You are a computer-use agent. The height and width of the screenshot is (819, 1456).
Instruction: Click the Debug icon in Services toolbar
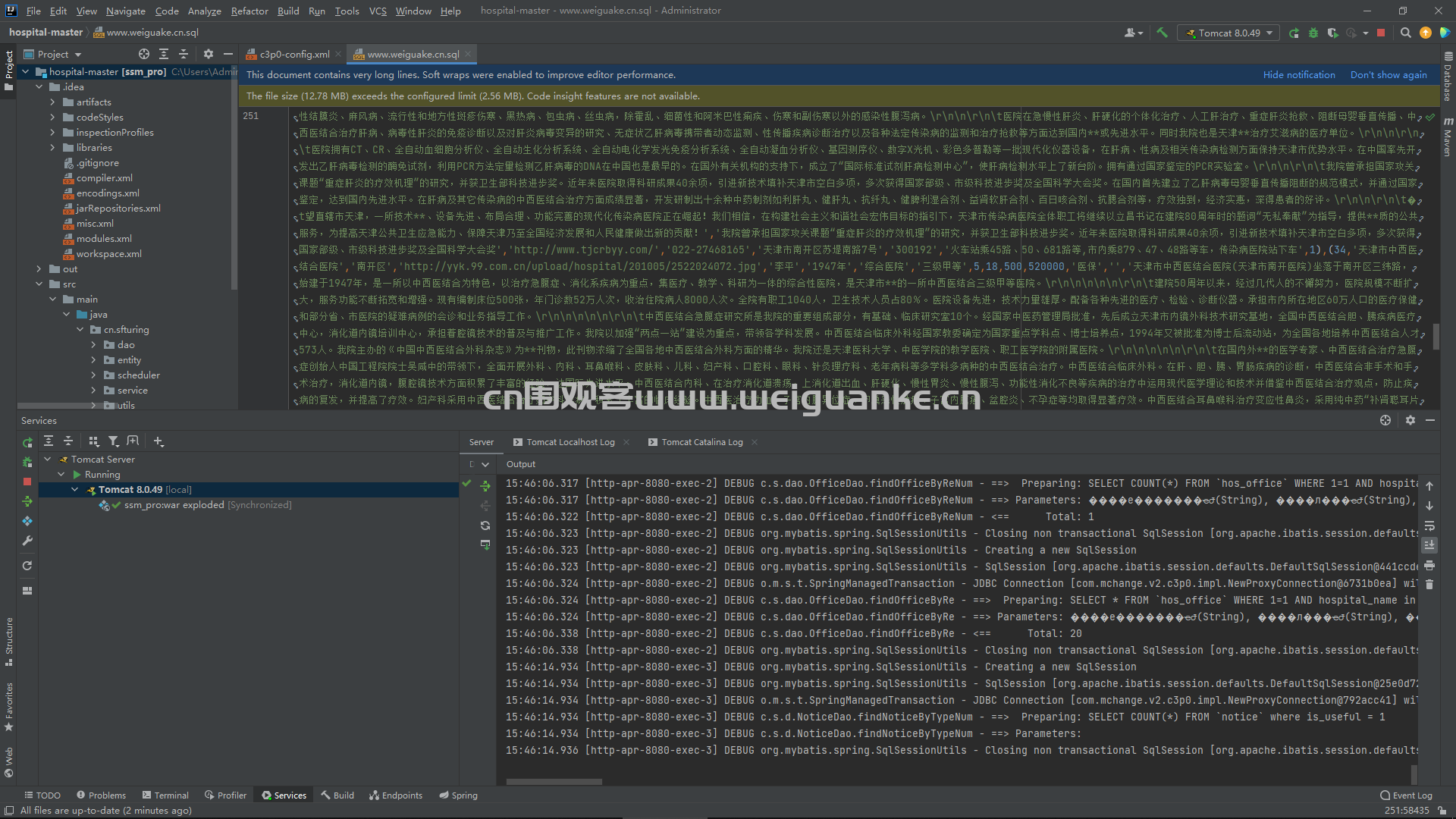click(x=27, y=462)
